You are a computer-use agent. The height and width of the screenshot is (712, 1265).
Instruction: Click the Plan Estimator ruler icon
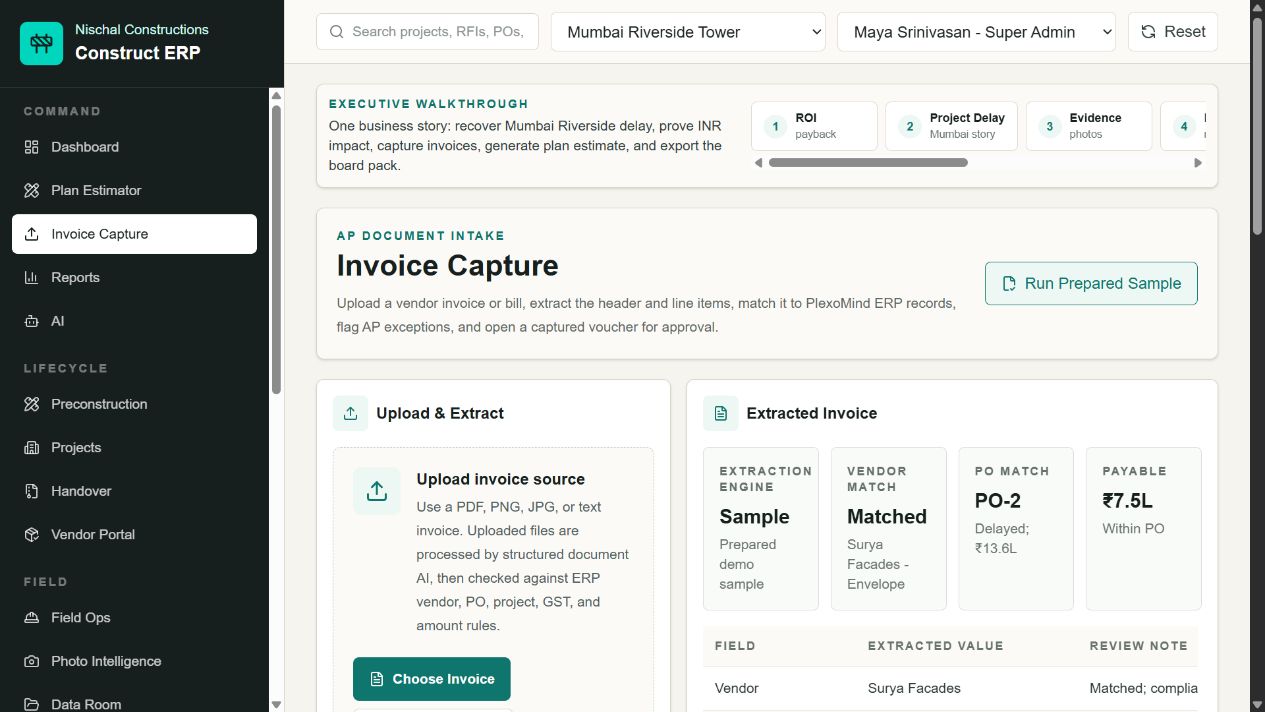click(x=31, y=190)
